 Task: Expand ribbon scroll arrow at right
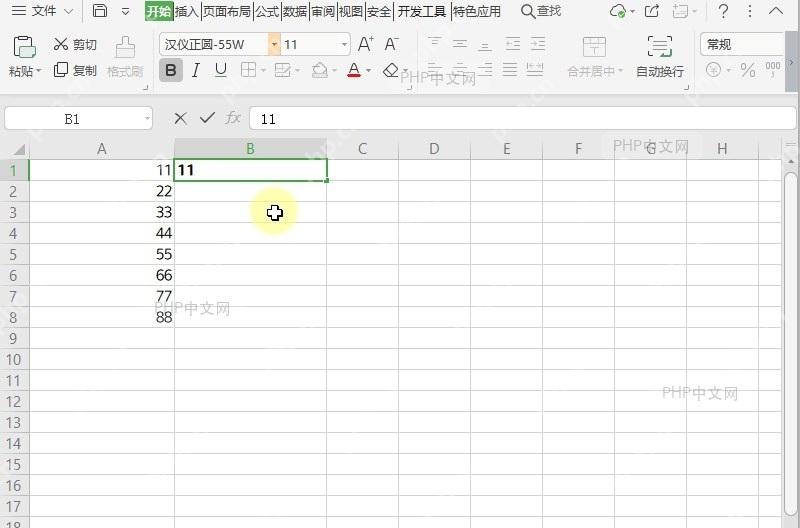(792, 62)
